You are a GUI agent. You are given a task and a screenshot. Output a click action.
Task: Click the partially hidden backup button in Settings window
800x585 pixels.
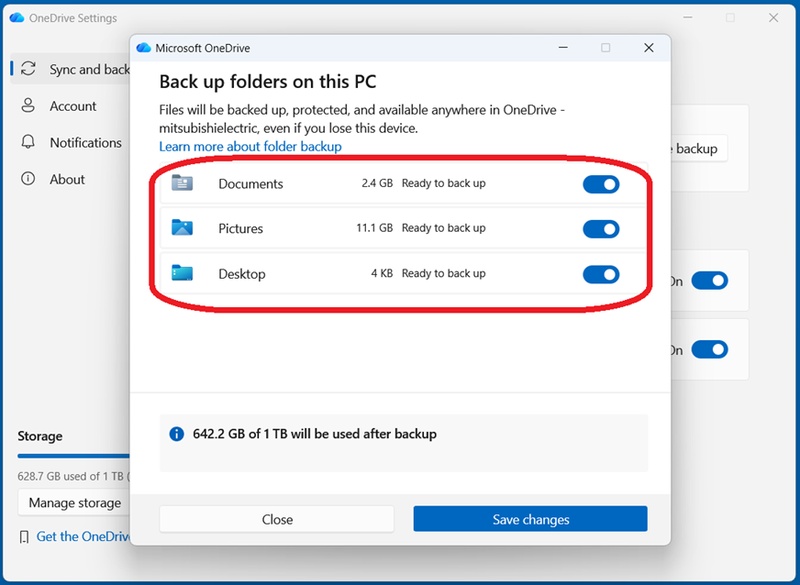click(x=699, y=148)
